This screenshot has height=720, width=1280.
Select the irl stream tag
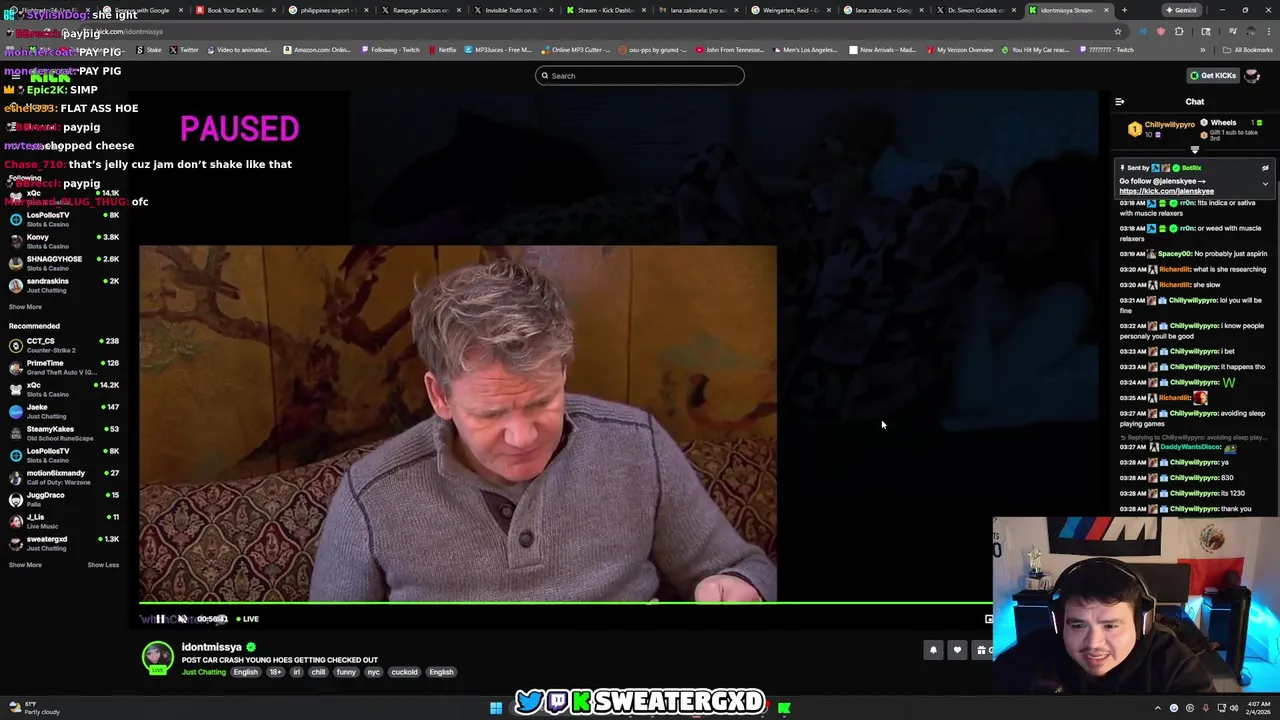296,672
